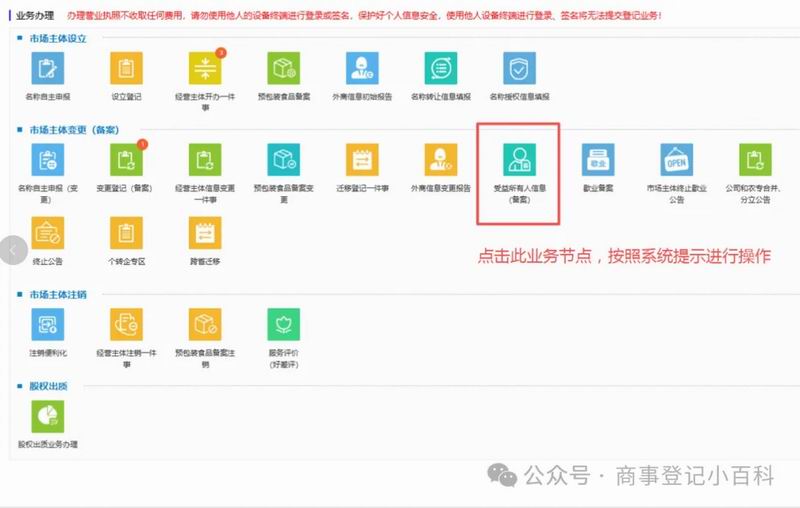The width and height of the screenshot is (800, 508).
Task: Open 跨省迁移 icon
Action: pyautogui.click(x=204, y=232)
